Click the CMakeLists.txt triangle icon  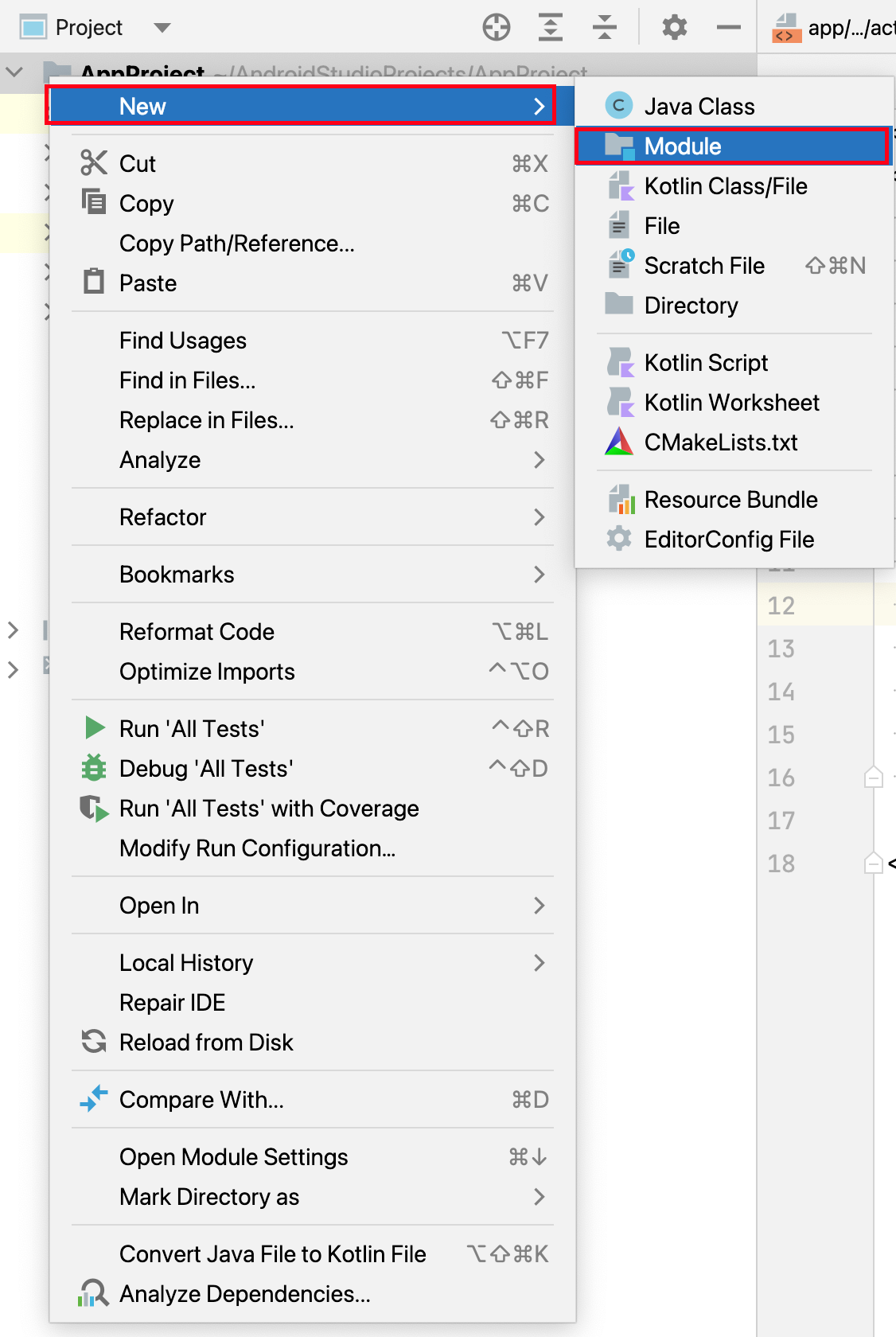[x=618, y=442]
